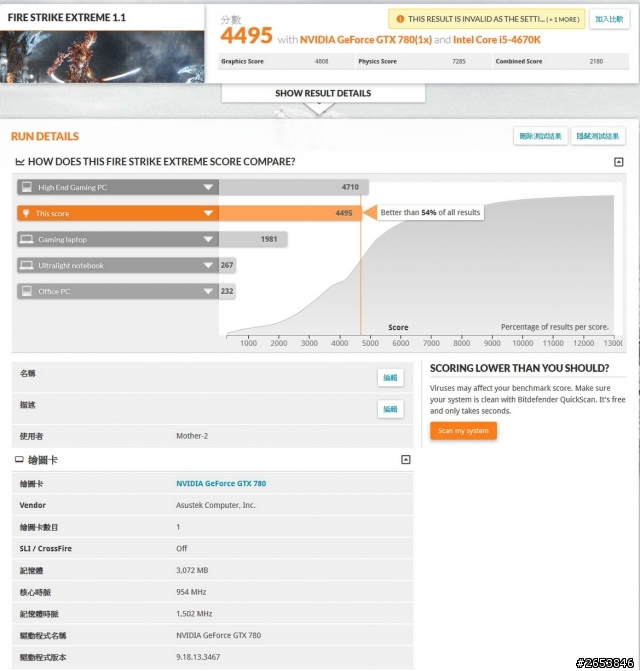The width and height of the screenshot is (640, 671).
Task: Click the 9.18.13.3467 driver version value
Action: 198,657
